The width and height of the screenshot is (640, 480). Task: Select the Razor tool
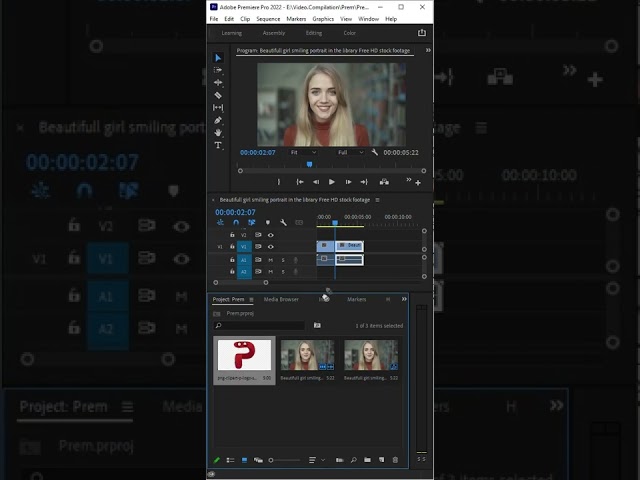tap(218, 95)
